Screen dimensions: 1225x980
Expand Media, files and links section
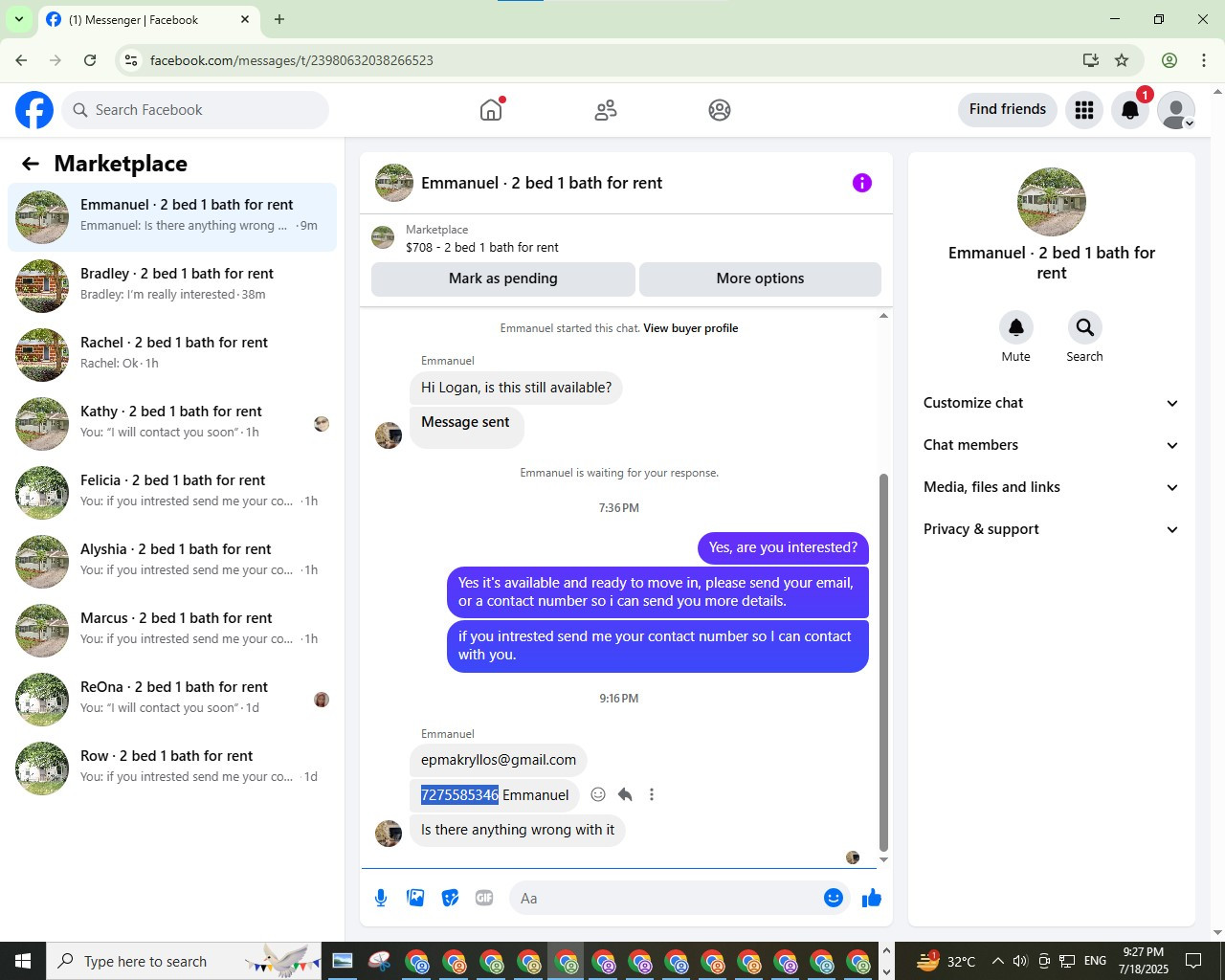tap(1051, 487)
